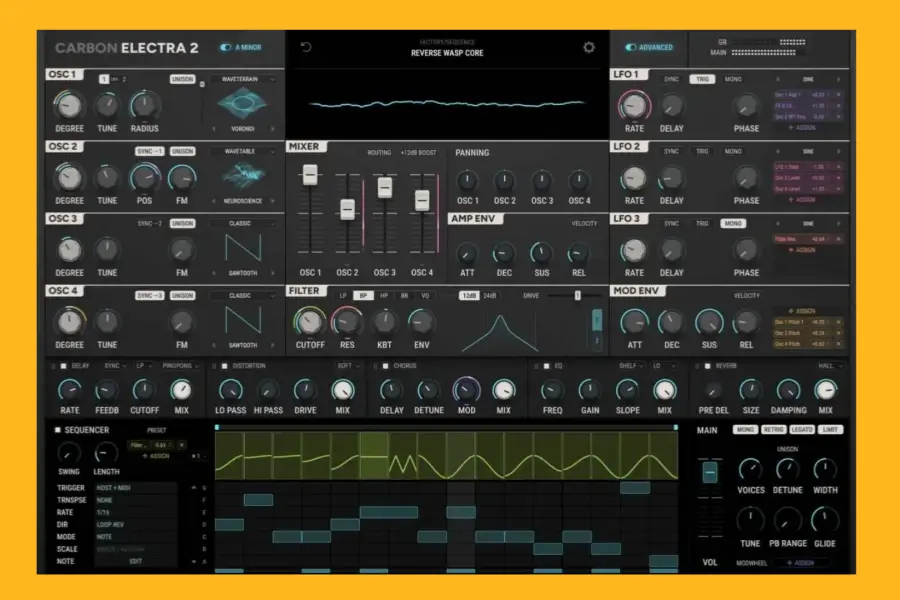Click the OSC 1 Degree knob
This screenshot has width=900, height=600.
click(68, 105)
